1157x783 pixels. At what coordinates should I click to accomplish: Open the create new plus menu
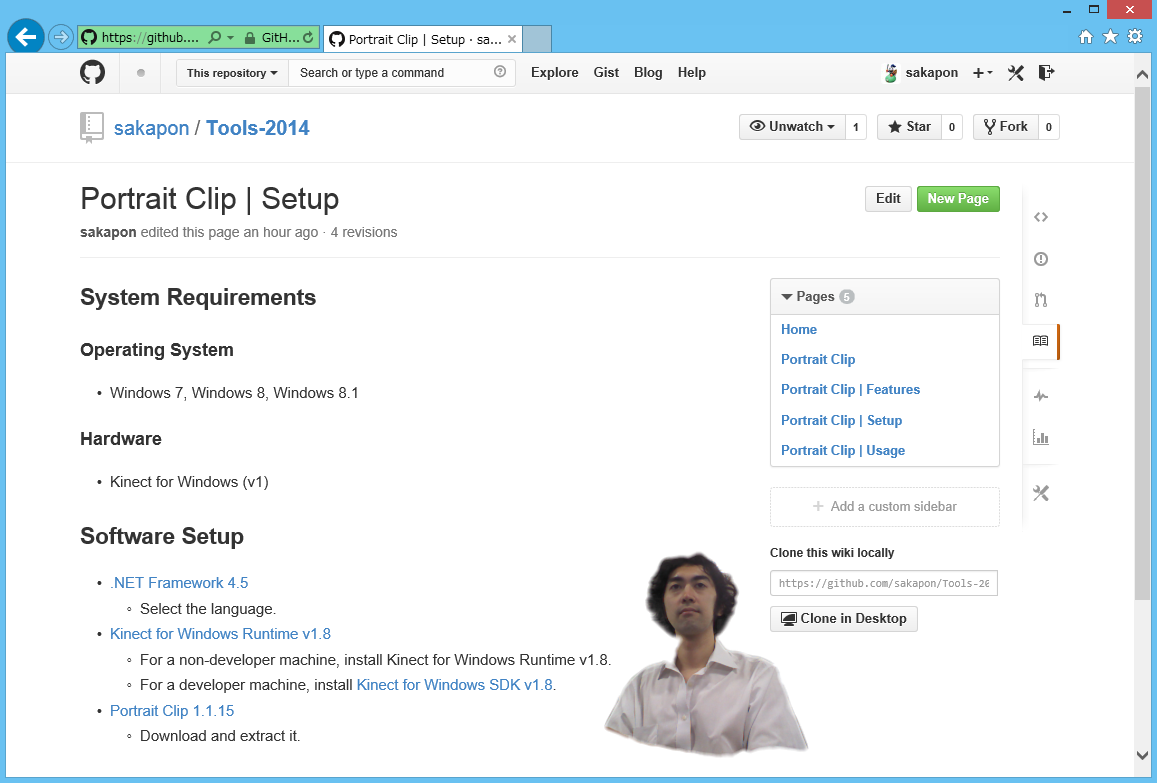coord(982,72)
